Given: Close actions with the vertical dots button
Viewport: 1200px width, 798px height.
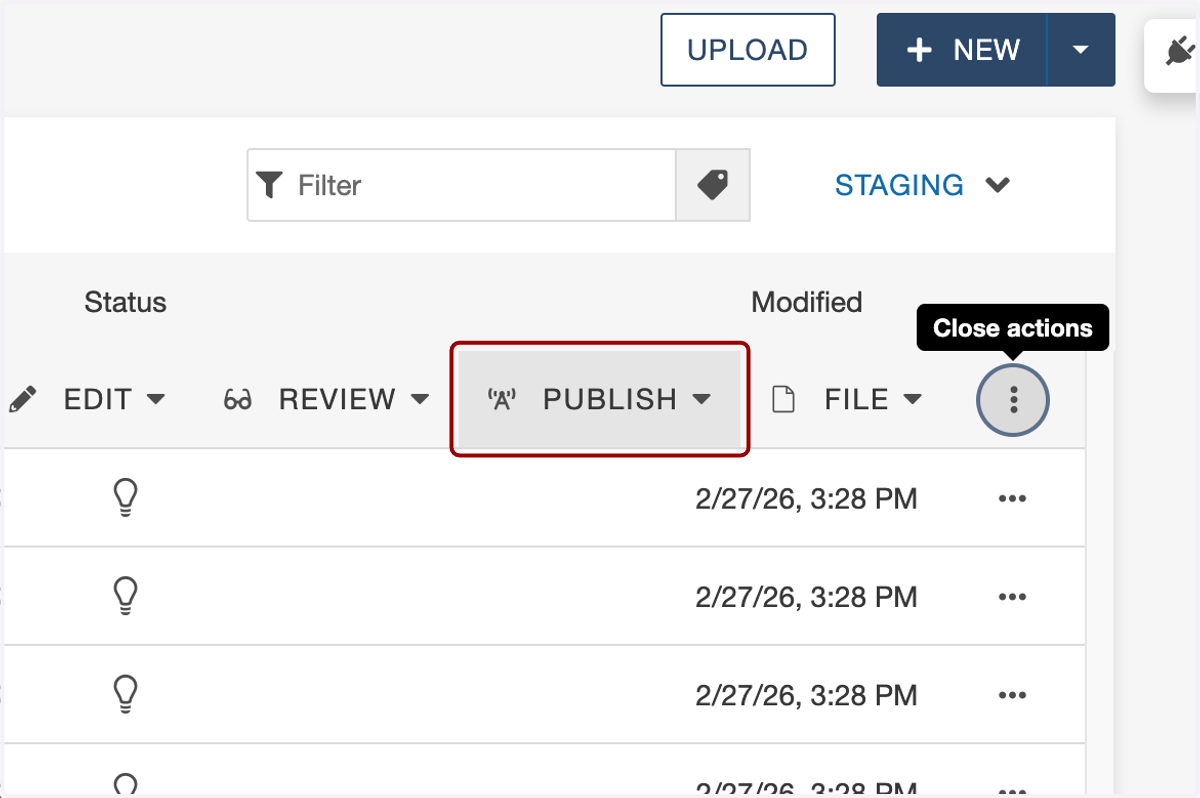Looking at the screenshot, I should (1013, 400).
